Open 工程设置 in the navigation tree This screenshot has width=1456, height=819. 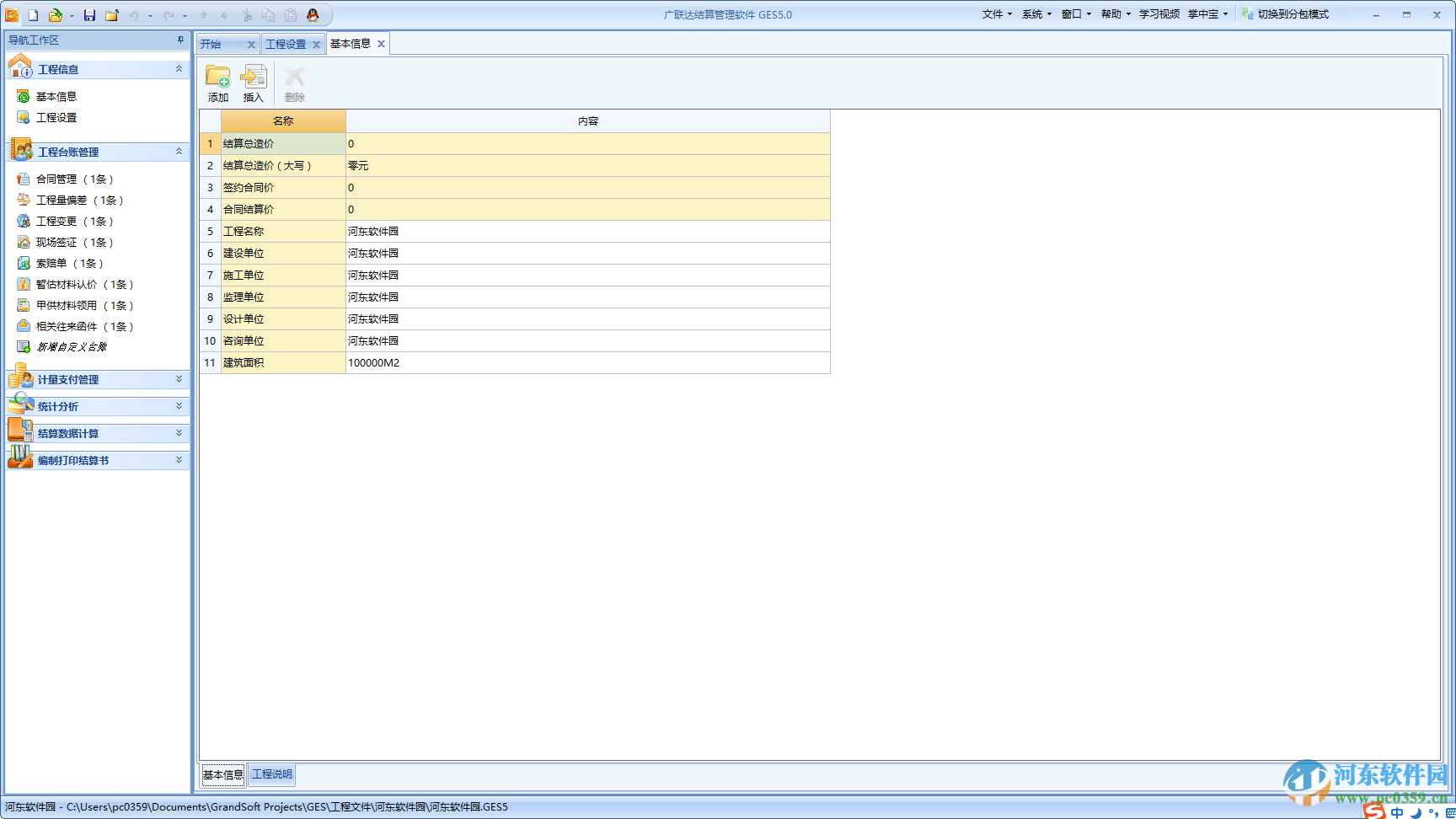56,118
